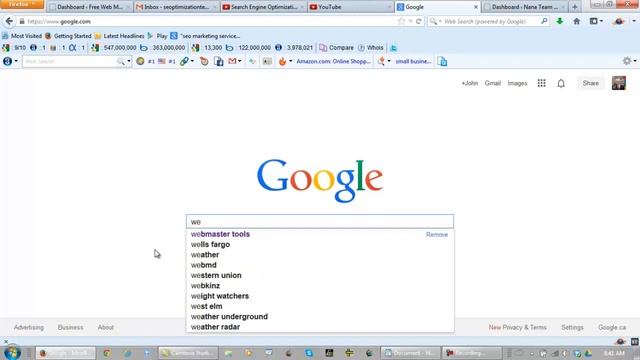This screenshot has height=360, width=640.
Task: Click the magnifier in the toolbar search field
Action: coord(120,61)
